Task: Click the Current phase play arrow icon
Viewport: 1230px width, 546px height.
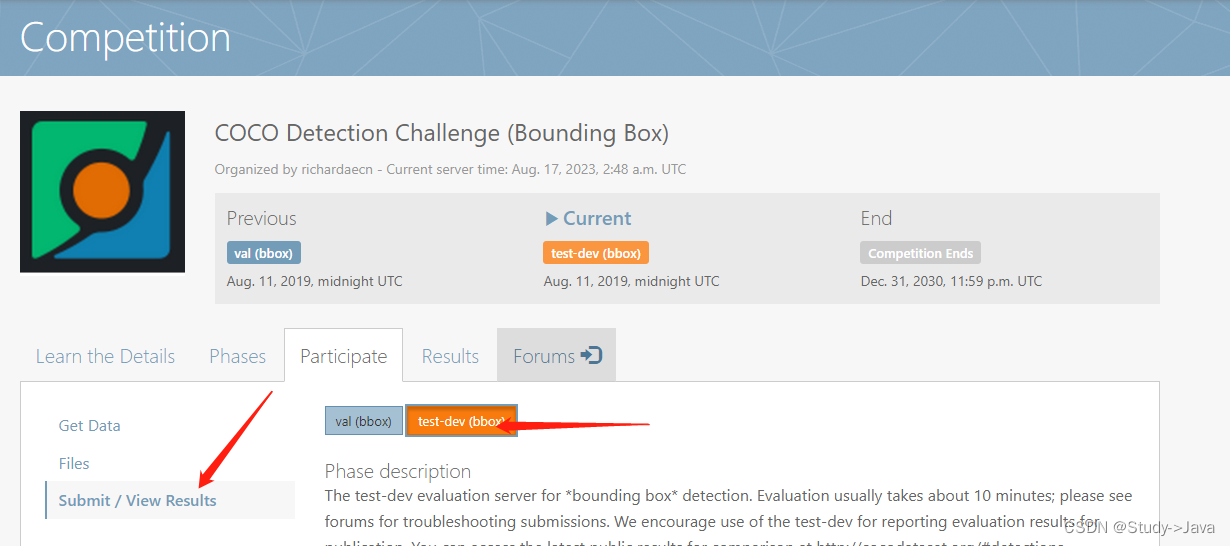Action: 551,218
